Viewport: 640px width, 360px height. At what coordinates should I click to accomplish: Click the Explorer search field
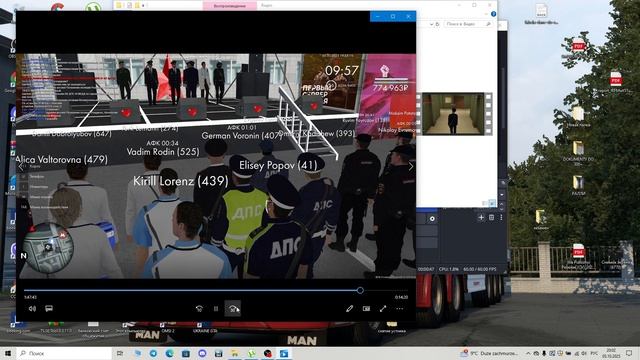(x=468, y=24)
